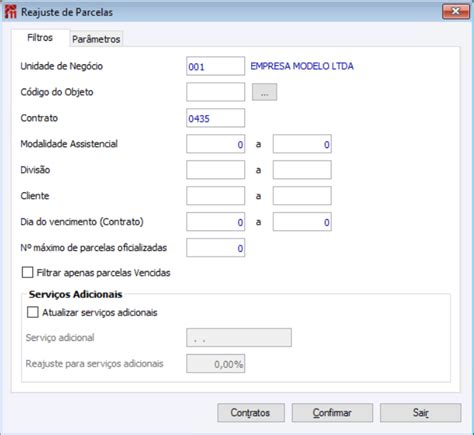Open the Código do Objeto lookup button

point(264,92)
